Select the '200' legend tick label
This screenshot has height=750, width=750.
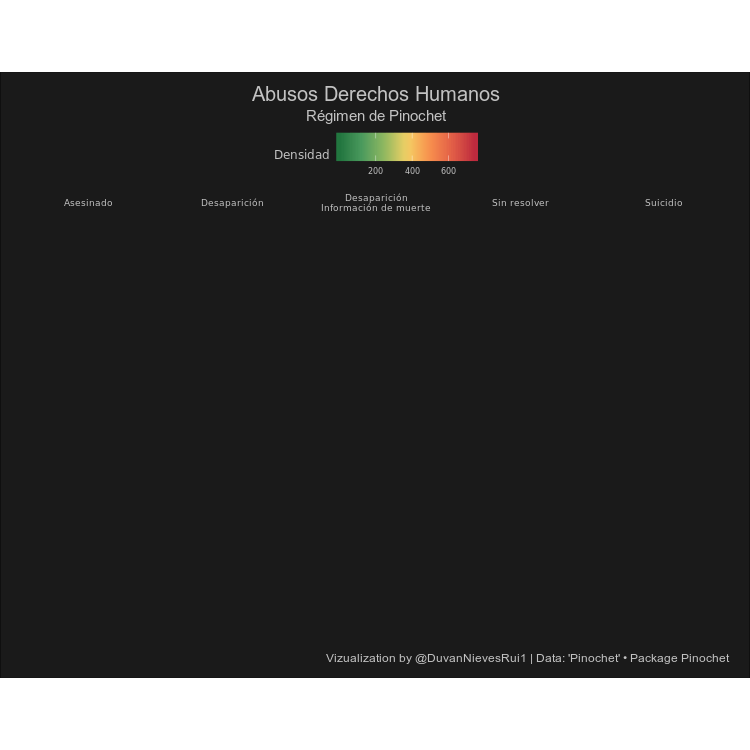click(375, 171)
